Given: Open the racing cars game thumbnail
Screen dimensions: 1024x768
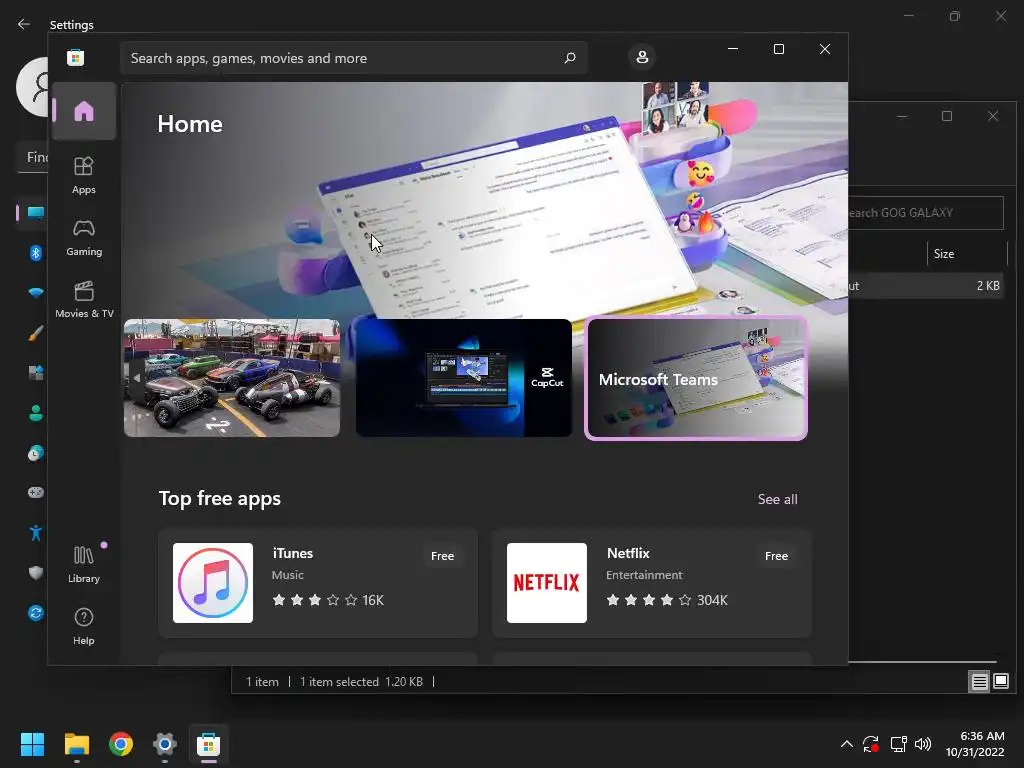Looking at the screenshot, I should click(x=232, y=377).
